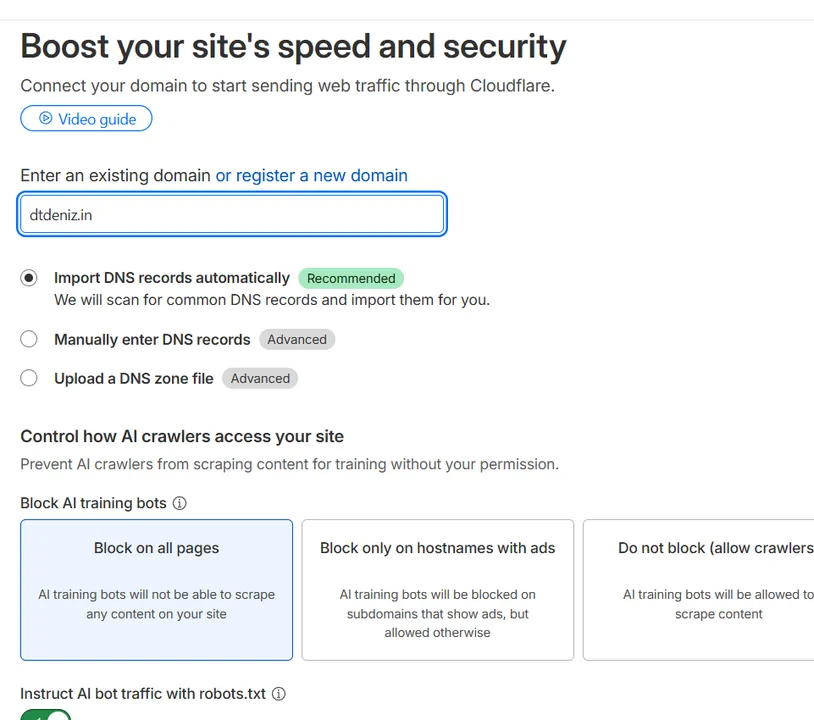Pick the Do not block crawlers option
Screen dimensions: 814x720
coord(698,590)
